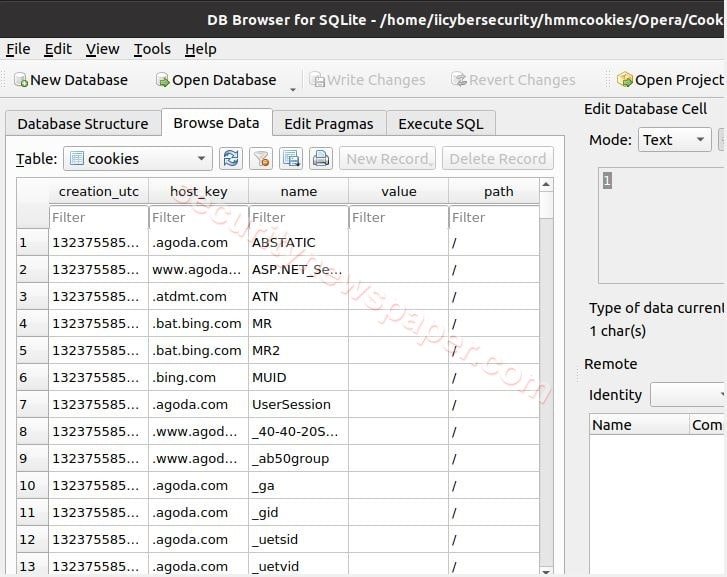This screenshot has width=727, height=577.
Task: Switch to the Browse Data tab
Action: click(216, 123)
